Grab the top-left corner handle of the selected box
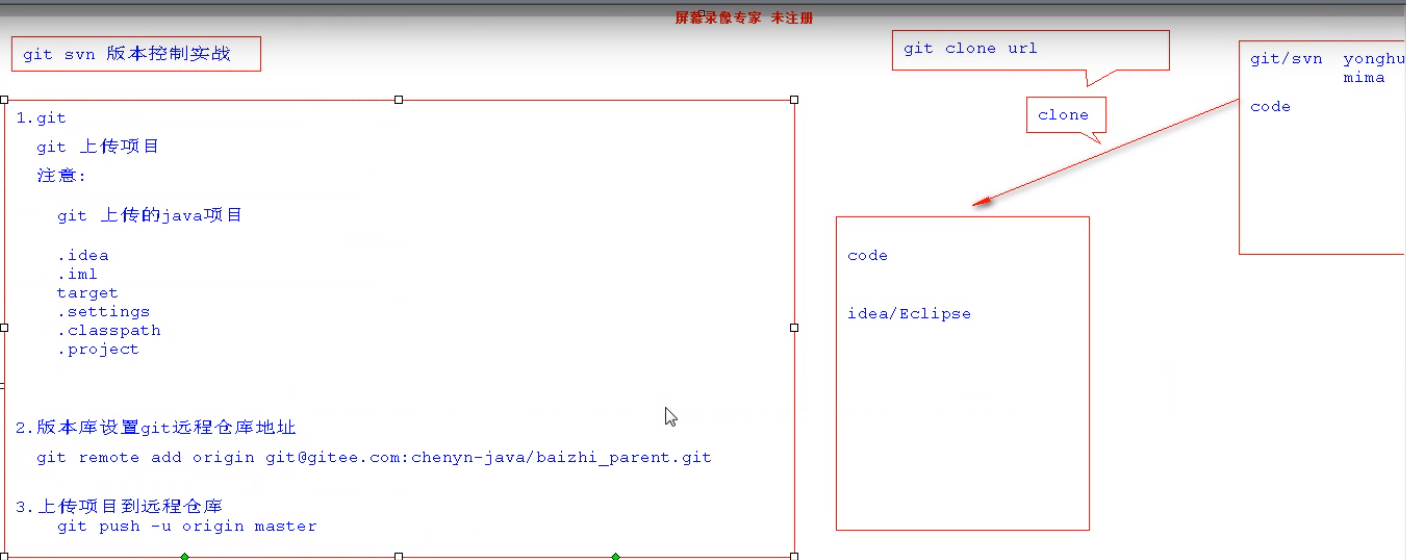This screenshot has height=560, width=1406. tap(5, 100)
